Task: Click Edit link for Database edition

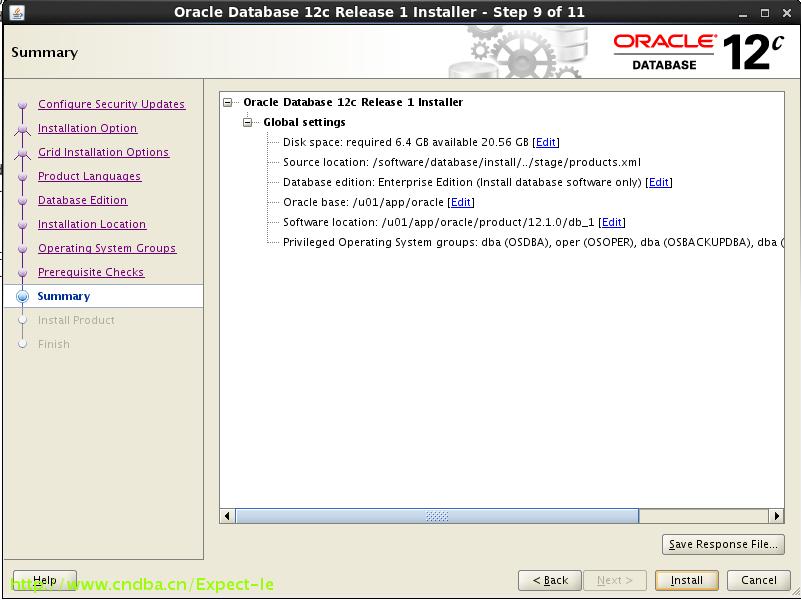Action: click(658, 182)
